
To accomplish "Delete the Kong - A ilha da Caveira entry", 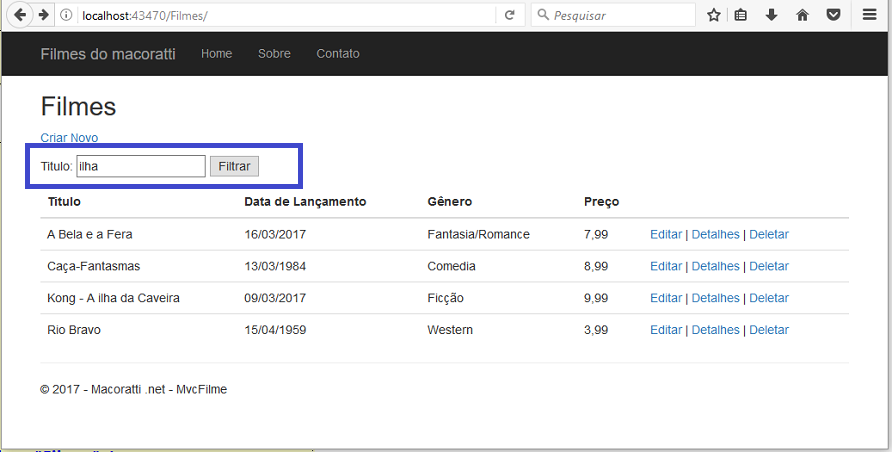I will click(x=769, y=298).
